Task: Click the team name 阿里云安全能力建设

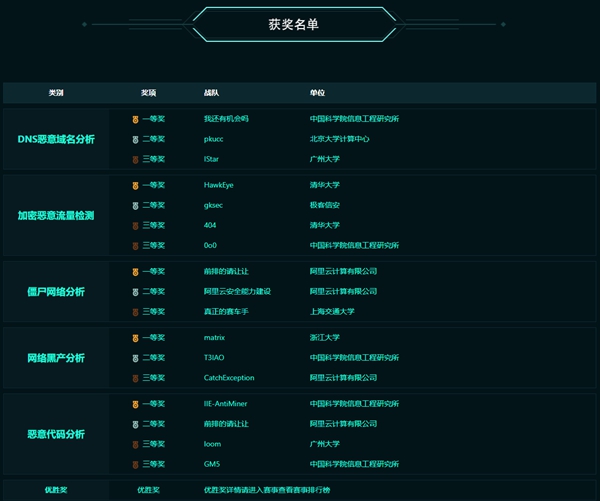Action: coord(237,292)
